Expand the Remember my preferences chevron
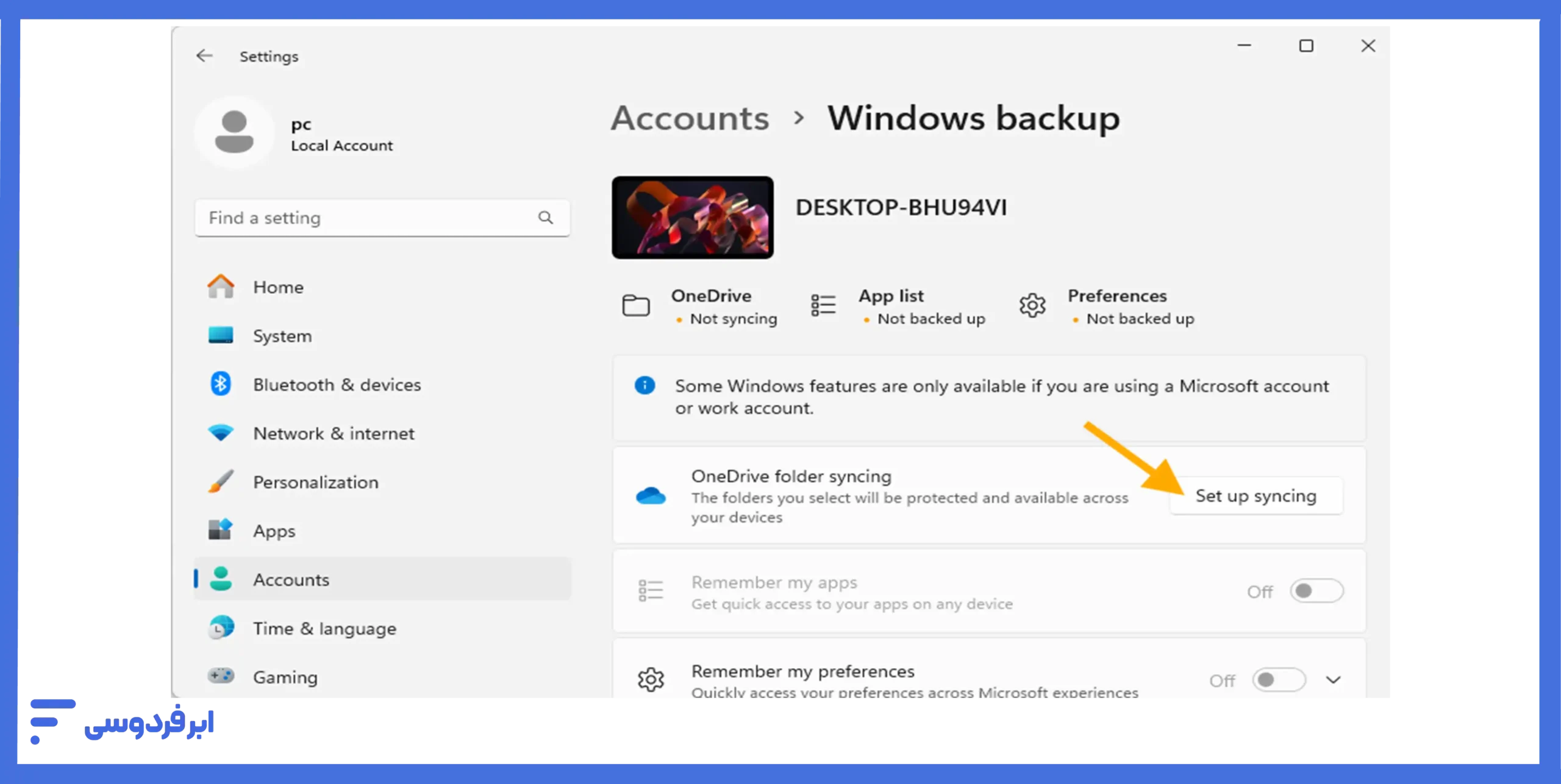The image size is (1561, 784). pyautogui.click(x=1333, y=679)
